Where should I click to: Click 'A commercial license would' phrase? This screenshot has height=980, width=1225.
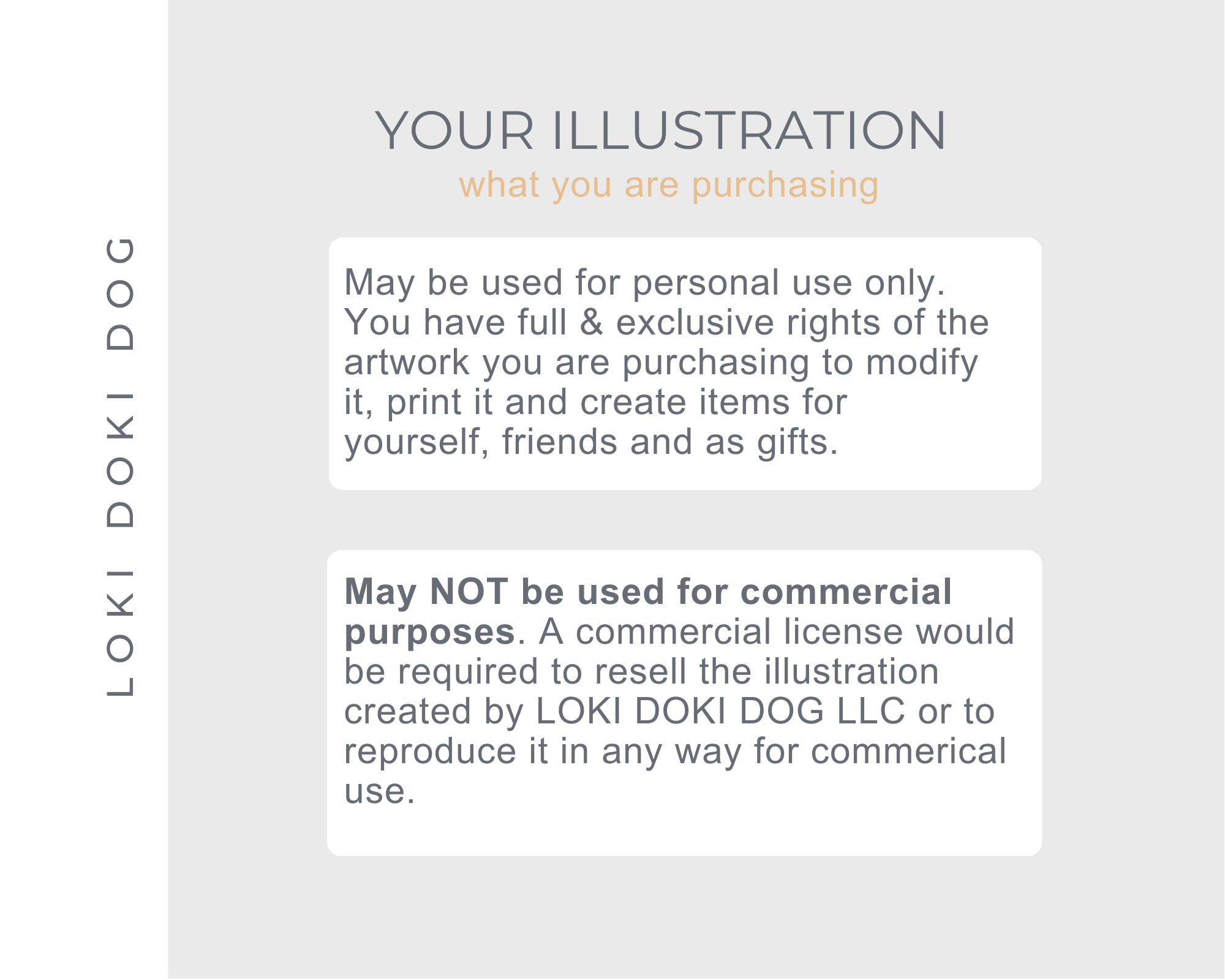pyautogui.click(x=777, y=631)
